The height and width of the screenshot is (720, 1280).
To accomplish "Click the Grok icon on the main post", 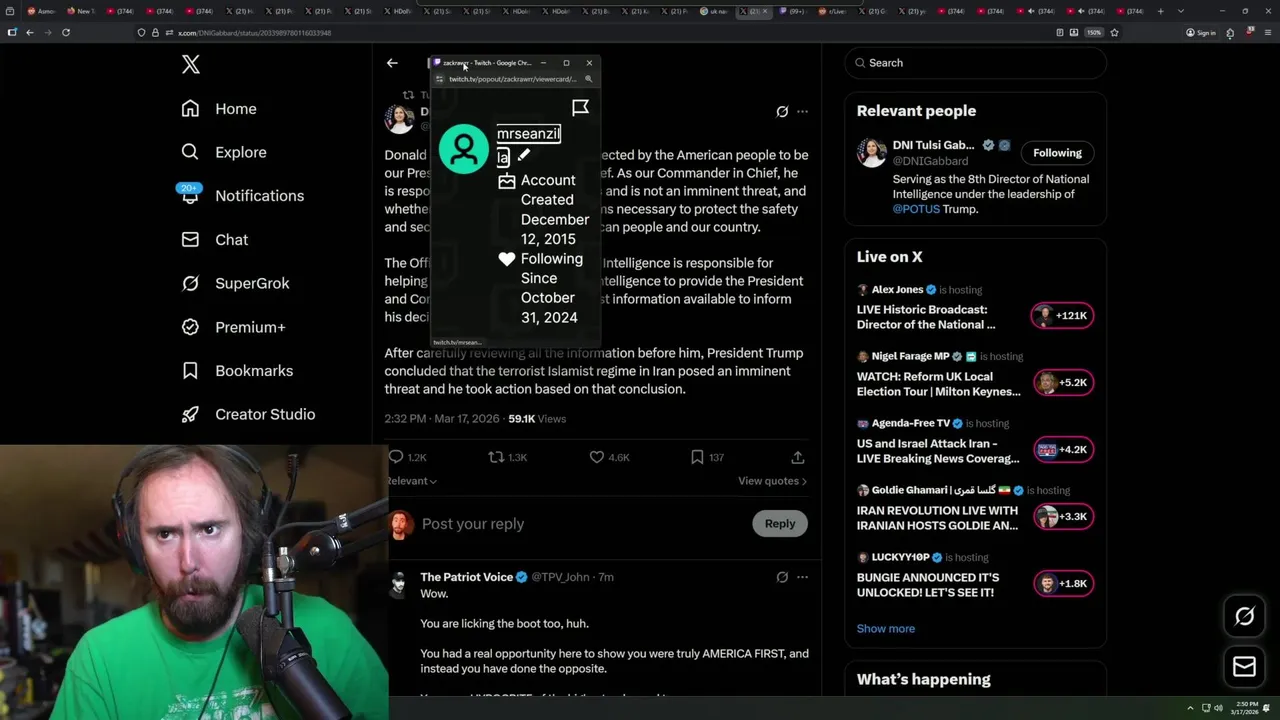I will pyautogui.click(x=782, y=112).
